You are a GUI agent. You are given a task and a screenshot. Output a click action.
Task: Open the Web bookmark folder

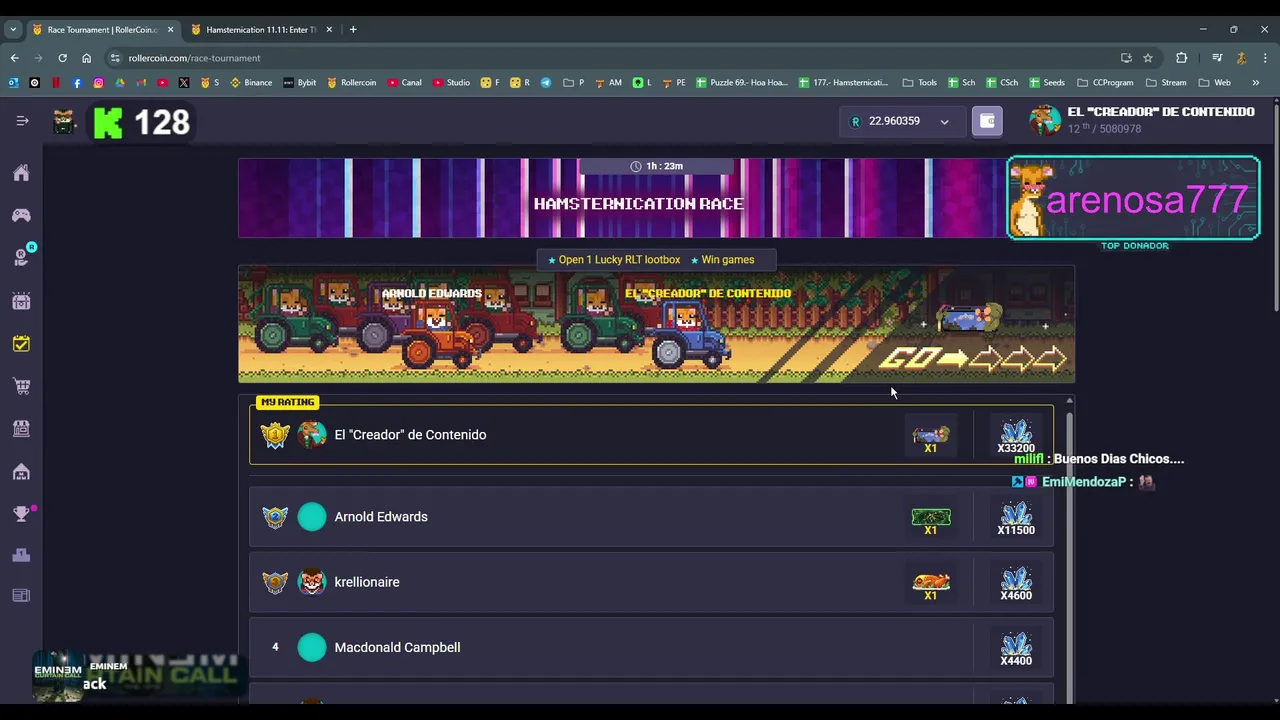1215,83
